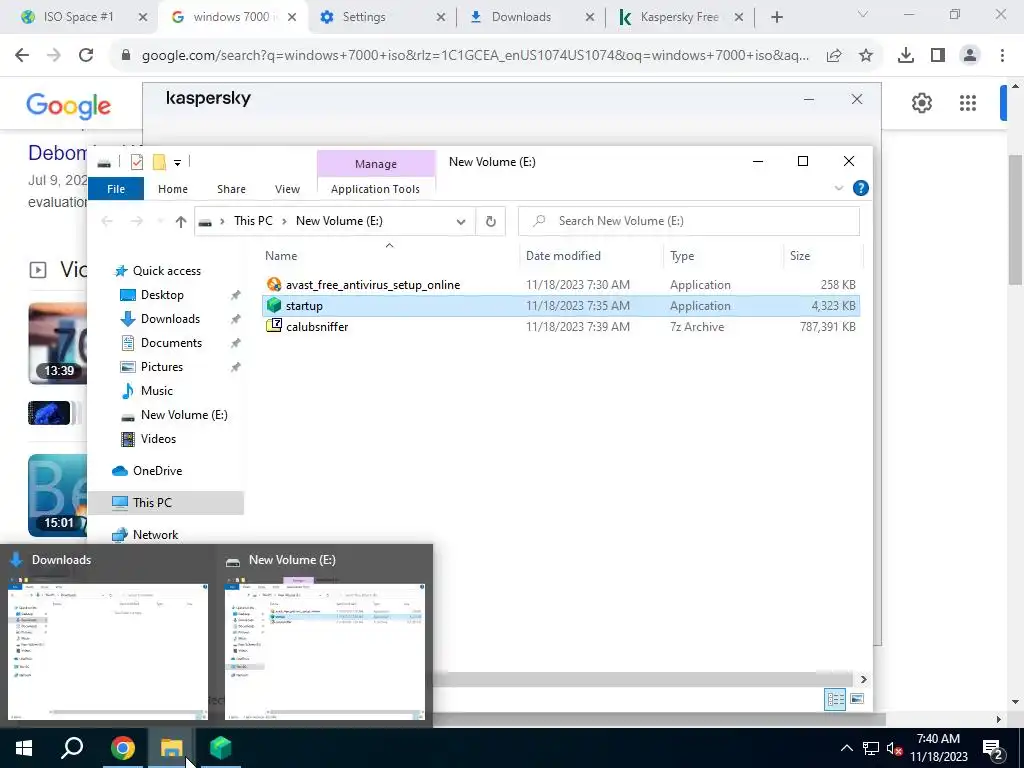Click Properties icon in quick access toolbar
Screen dimensions: 1024x768
[x=136, y=162]
